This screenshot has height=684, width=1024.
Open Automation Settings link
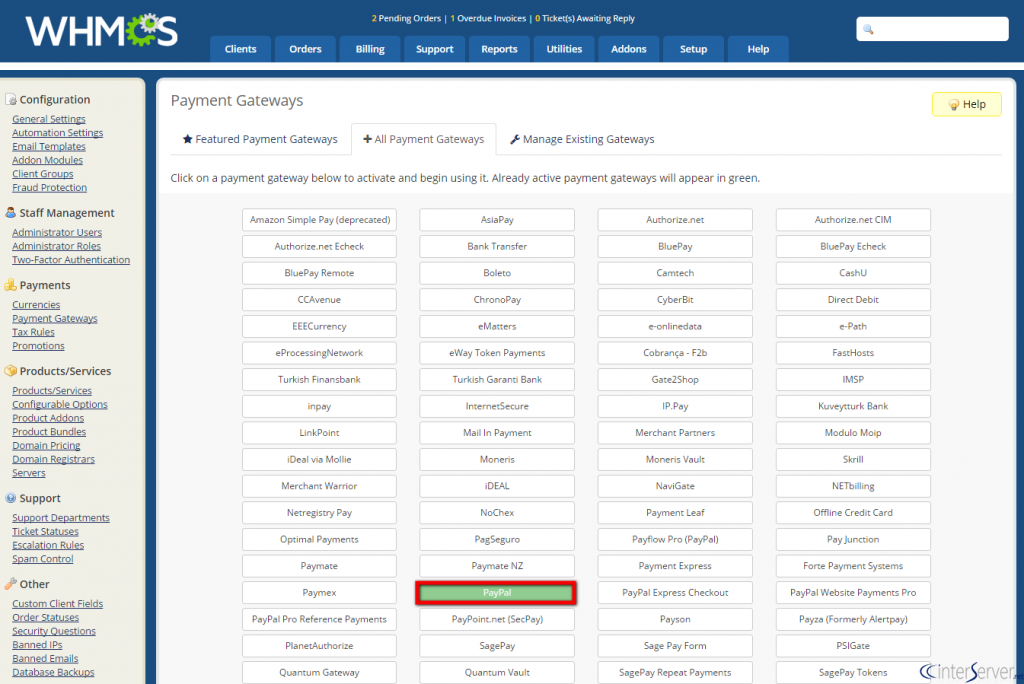pyautogui.click(x=57, y=133)
